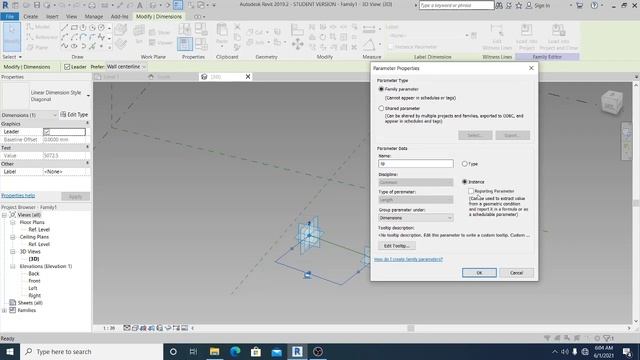
Task: Expand Families tree node
Action: point(4,310)
